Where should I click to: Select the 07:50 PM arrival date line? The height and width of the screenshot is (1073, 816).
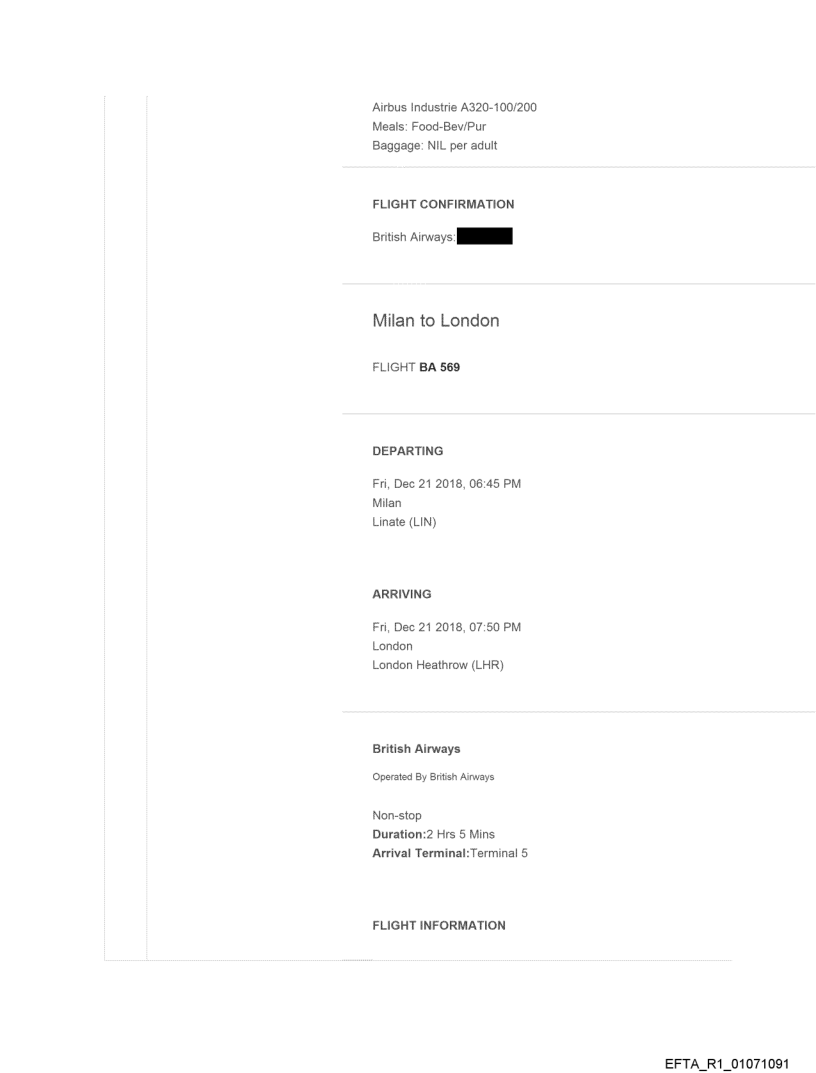(x=446, y=627)
